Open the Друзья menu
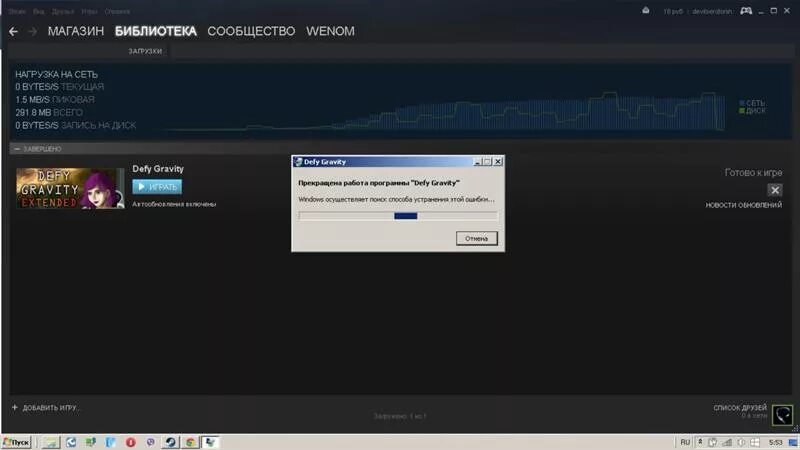Viewport: 800px width, 450px height. pos(63,11)
